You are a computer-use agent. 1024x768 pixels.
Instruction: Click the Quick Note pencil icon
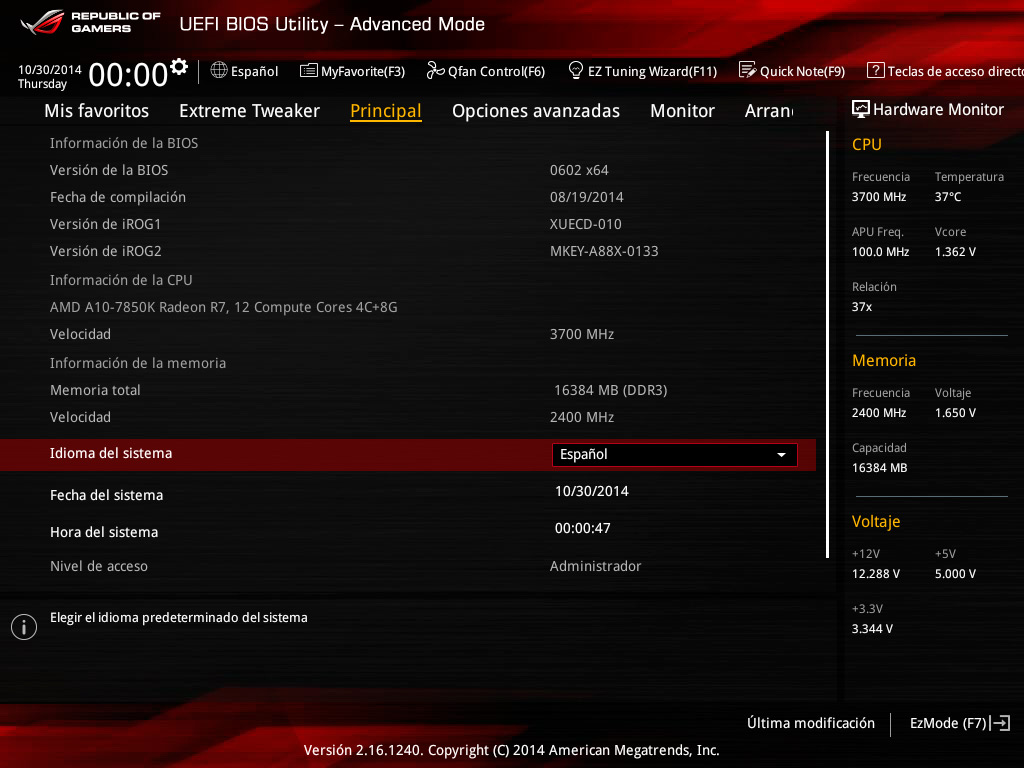747,71
